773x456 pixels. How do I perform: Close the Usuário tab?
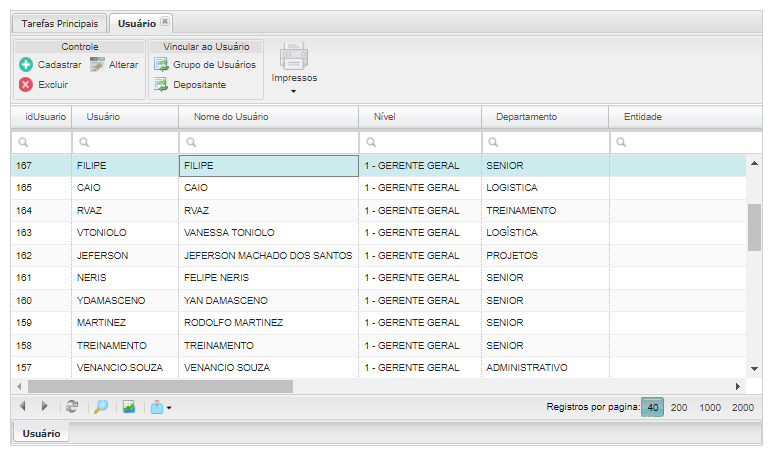(165, 21)
